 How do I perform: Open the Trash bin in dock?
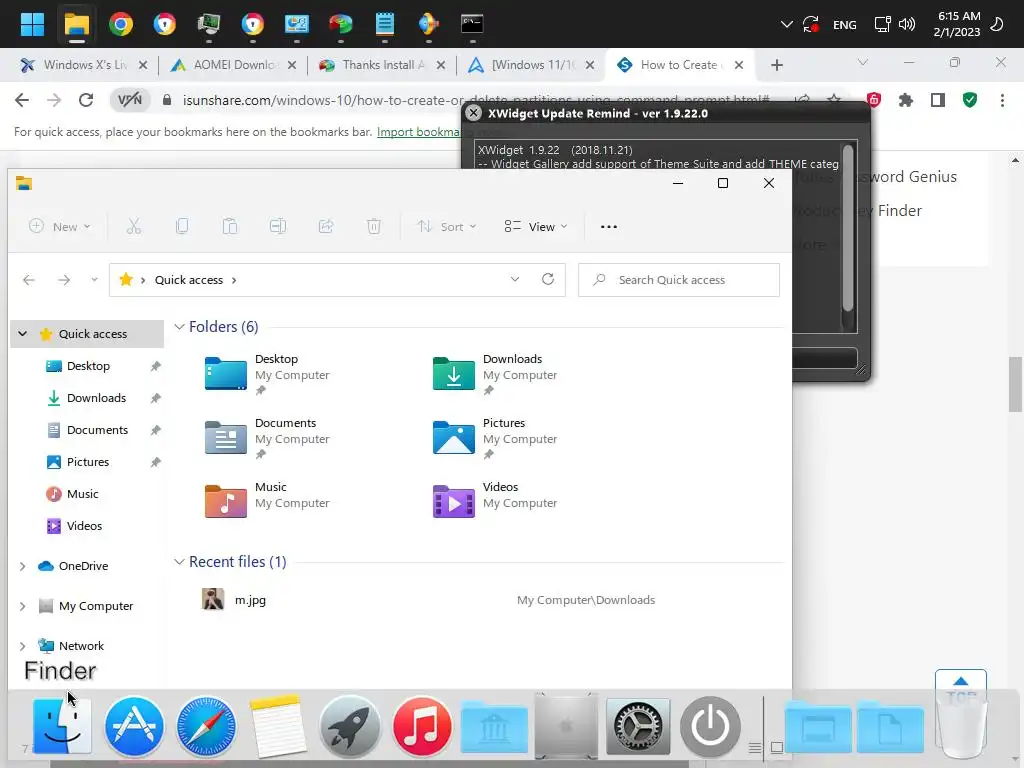961,726
